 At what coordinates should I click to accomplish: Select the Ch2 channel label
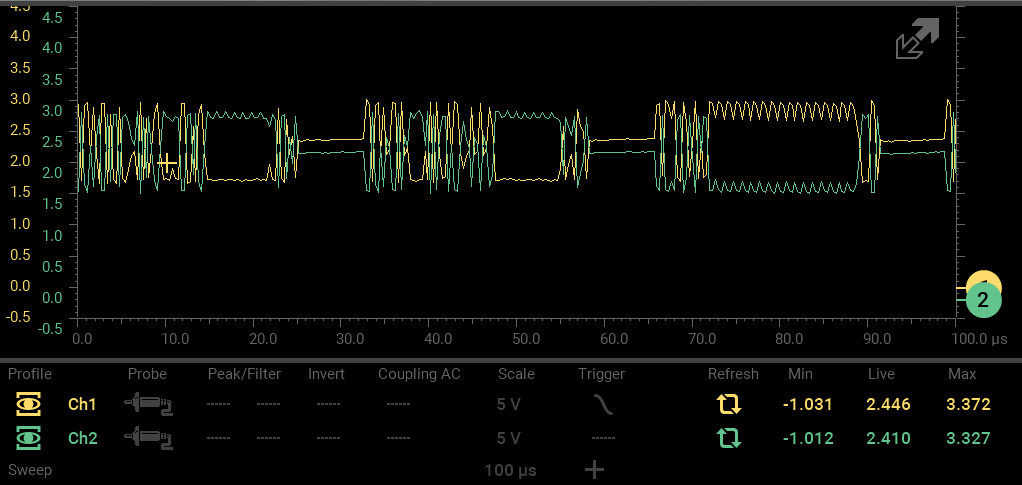click(82, 438)
